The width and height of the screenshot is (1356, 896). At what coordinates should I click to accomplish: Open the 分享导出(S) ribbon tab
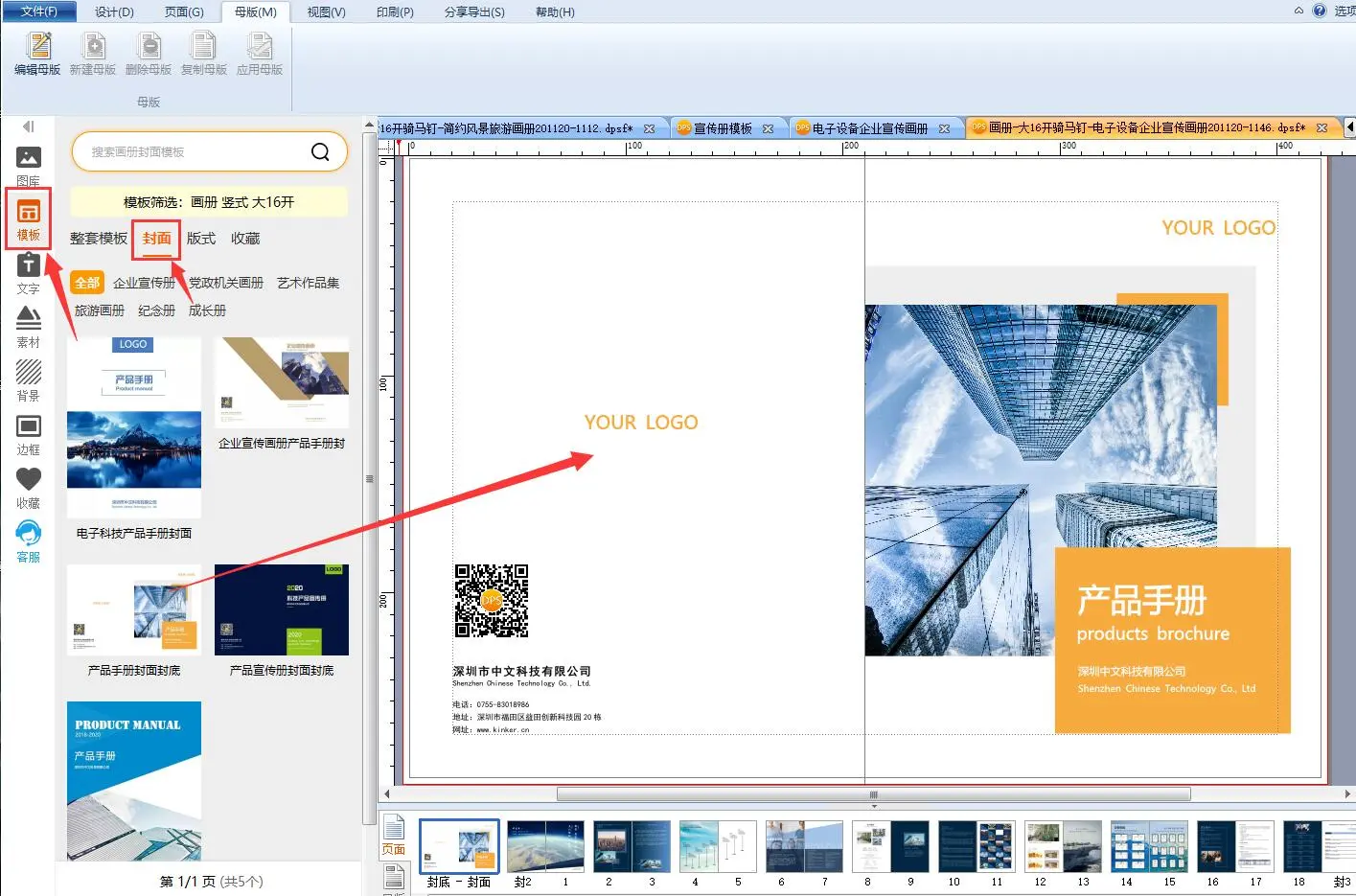(474, 11)
